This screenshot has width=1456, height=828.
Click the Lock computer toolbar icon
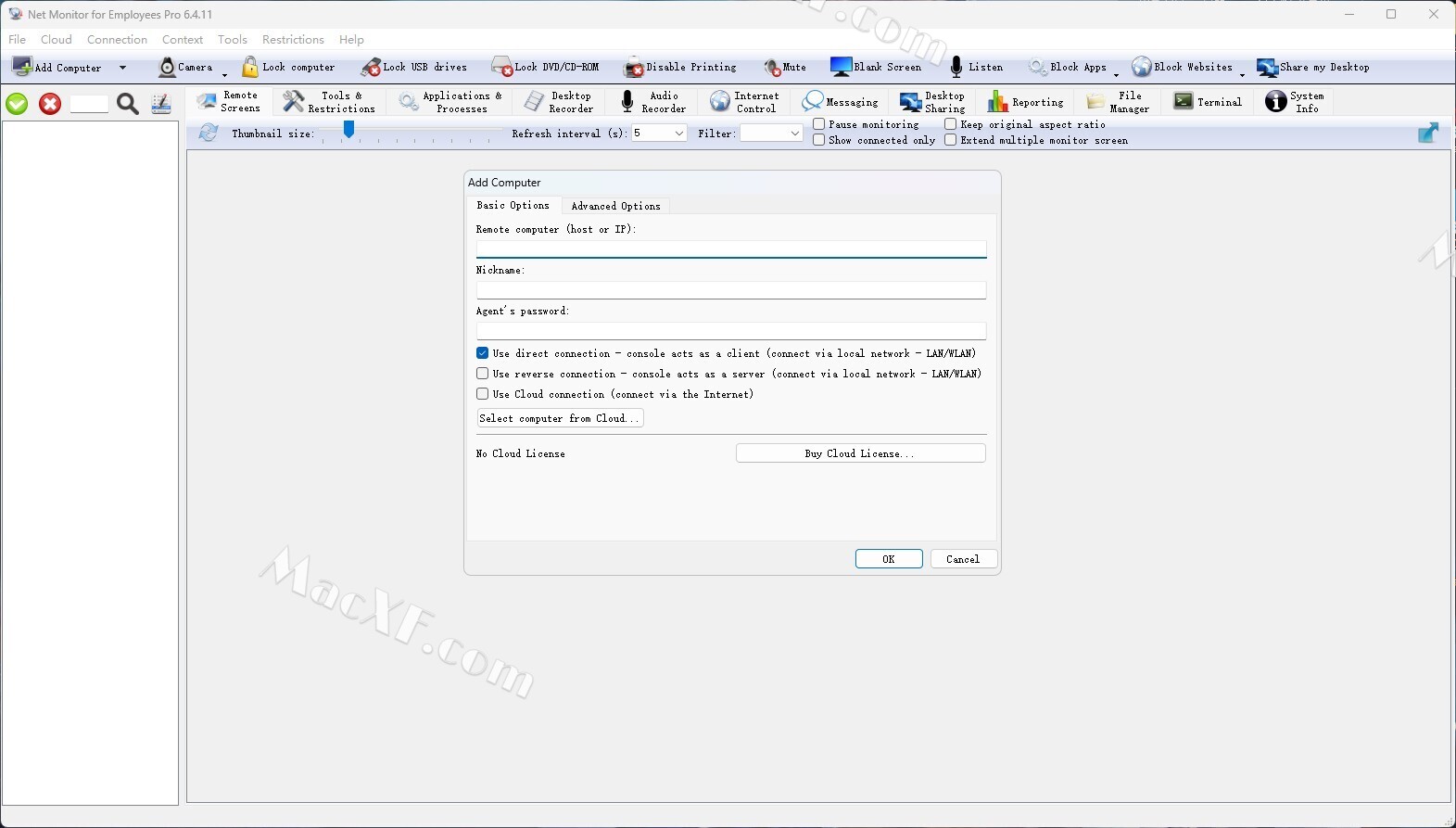250,68
